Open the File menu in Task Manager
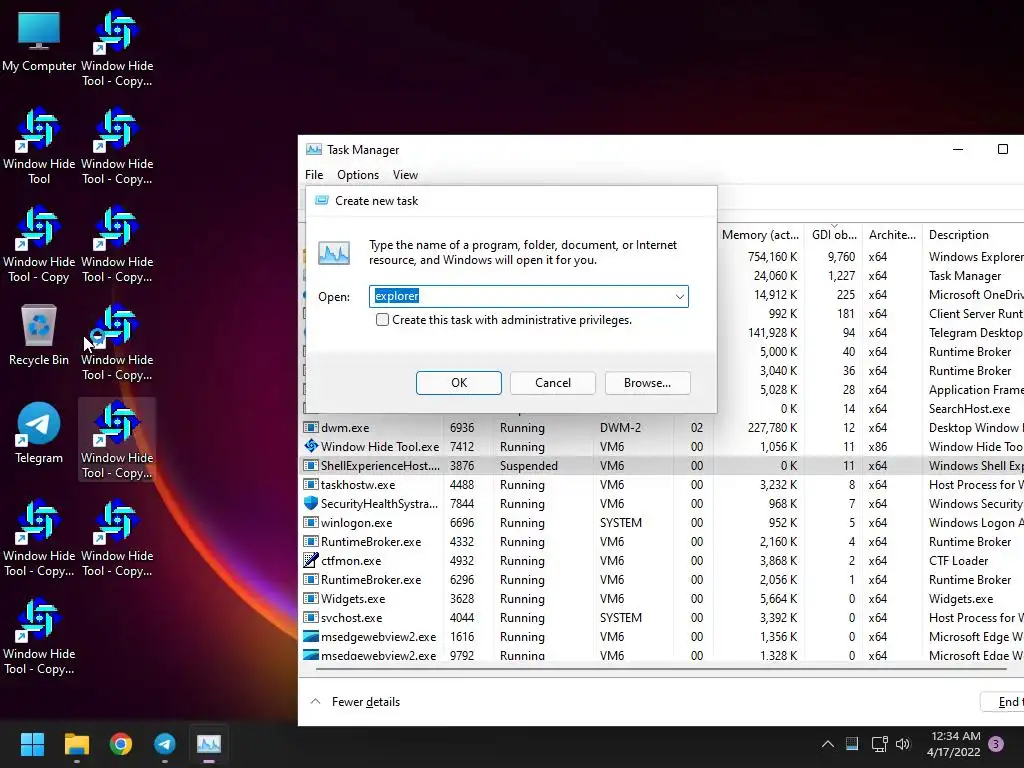This screenshot has height=768, width=1024. click(314, 175)
